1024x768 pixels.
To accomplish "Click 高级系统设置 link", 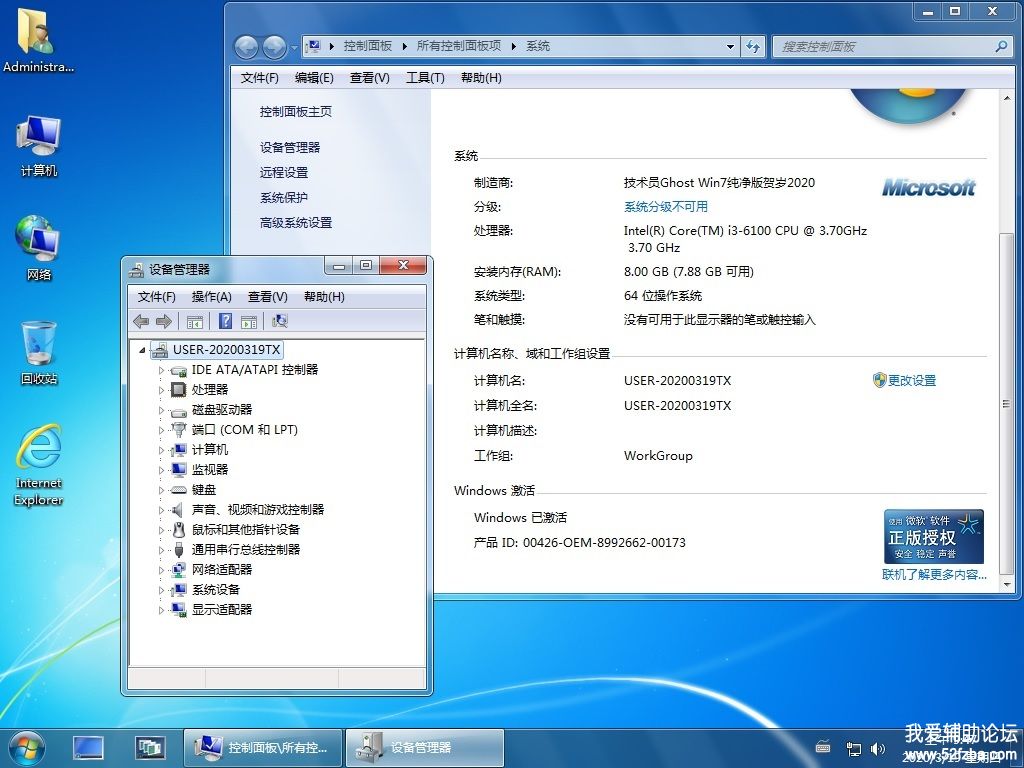I will (x=296, y=223).
